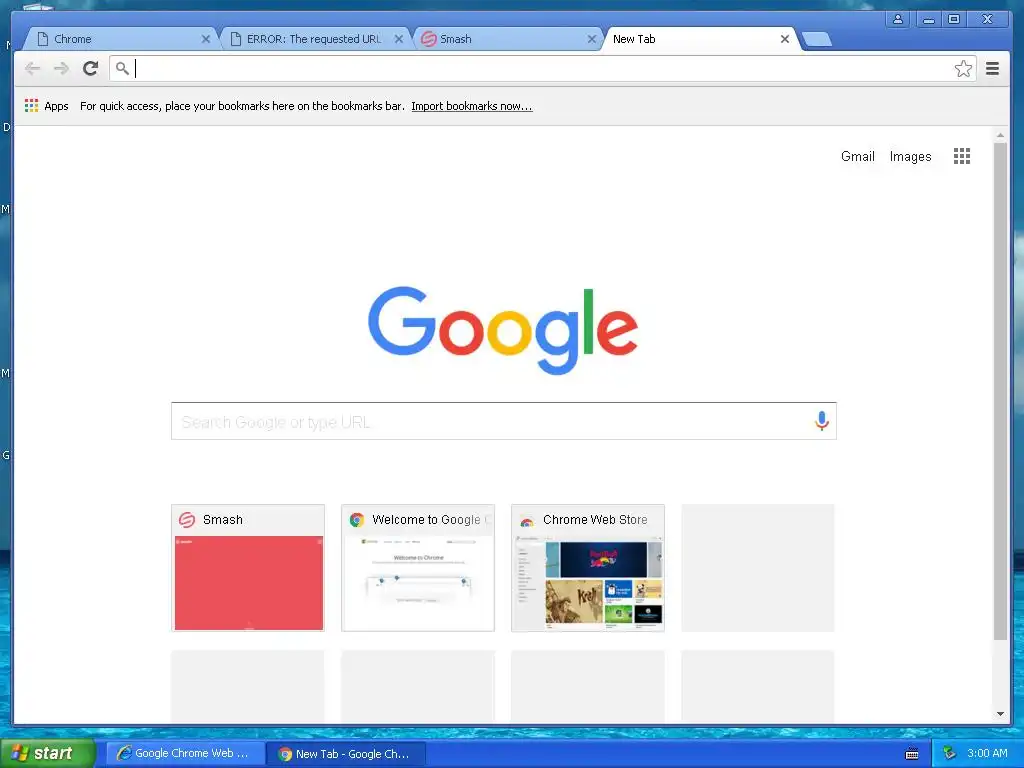Viewport: 1024px width, 768px height.
Task: Close the Smash tab
Action: pyautogui.click(x=592, y=39)
